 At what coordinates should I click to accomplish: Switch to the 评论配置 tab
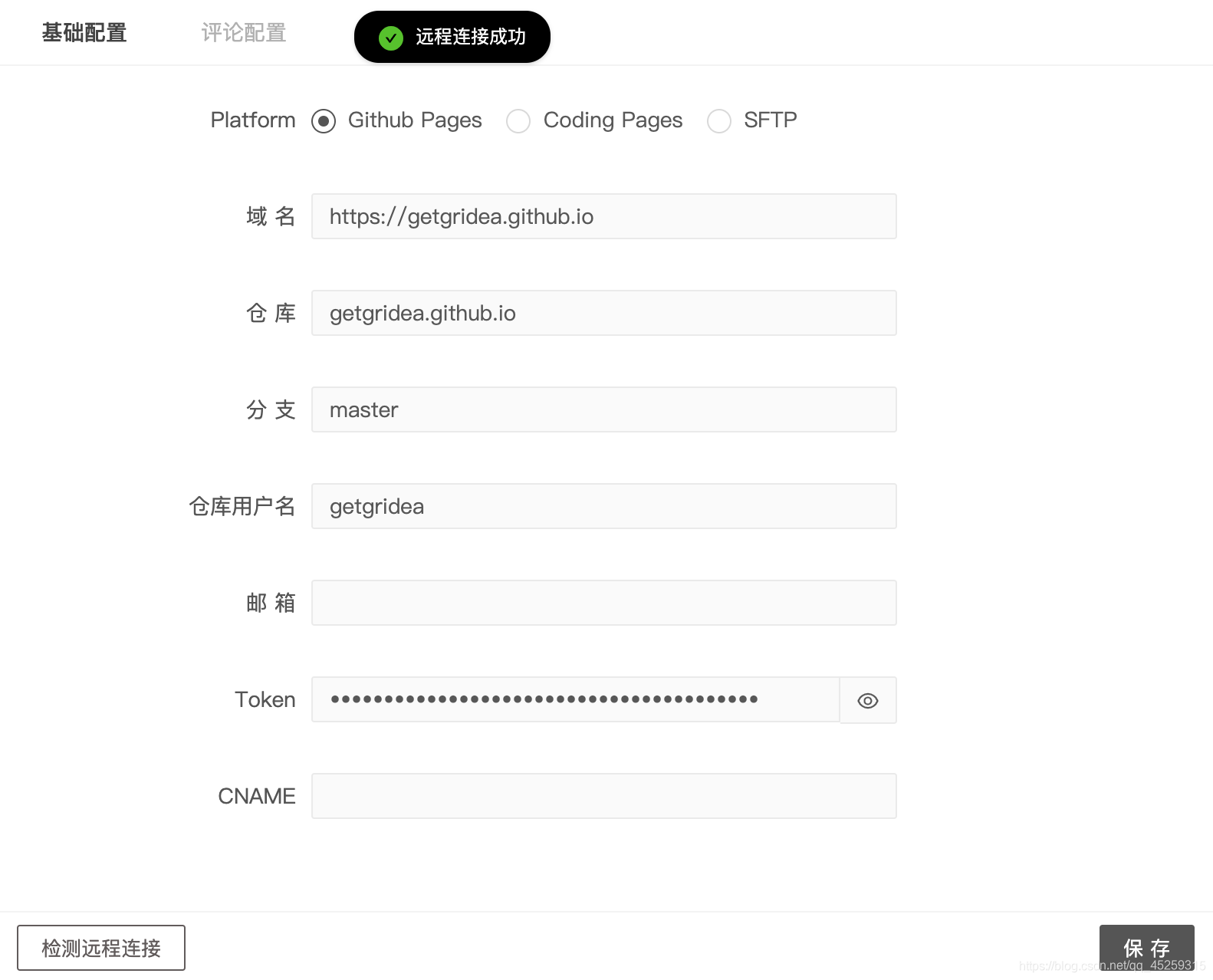243,32
